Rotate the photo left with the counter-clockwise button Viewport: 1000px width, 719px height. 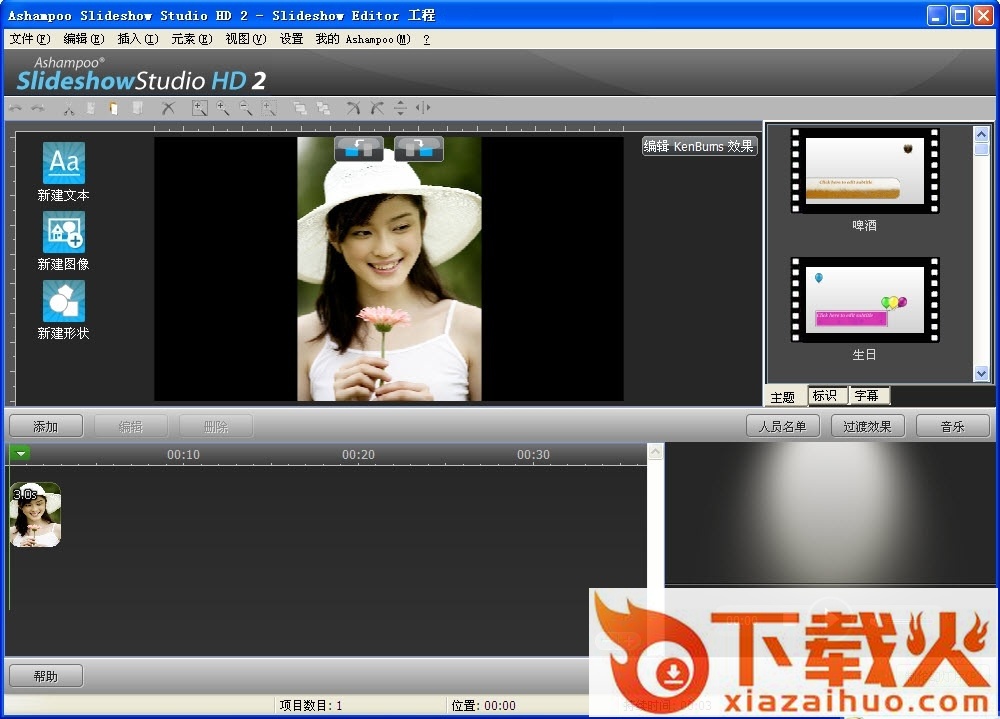tap(359, 149)
